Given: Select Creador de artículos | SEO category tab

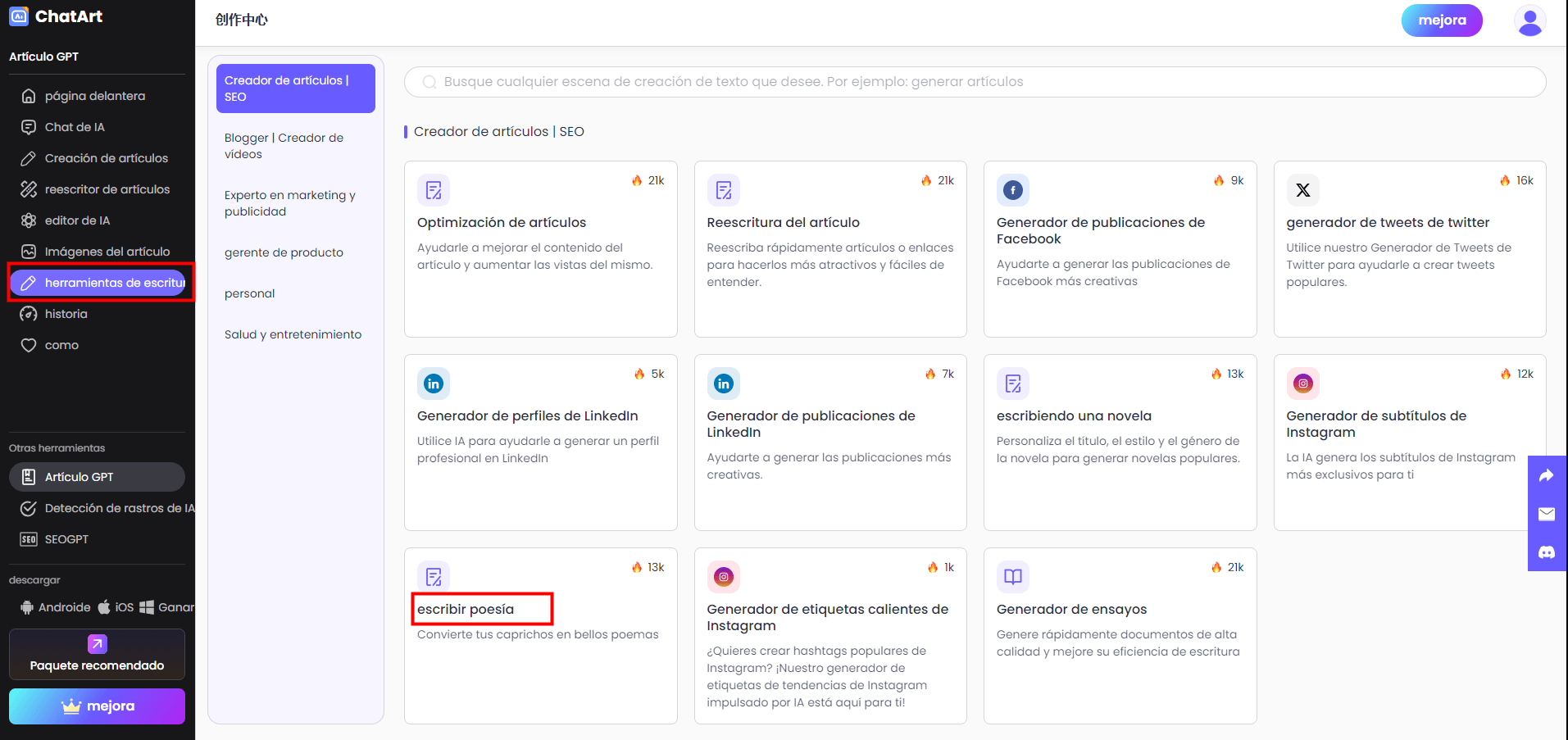Looking at the screenshot, I should click(296, 89).
